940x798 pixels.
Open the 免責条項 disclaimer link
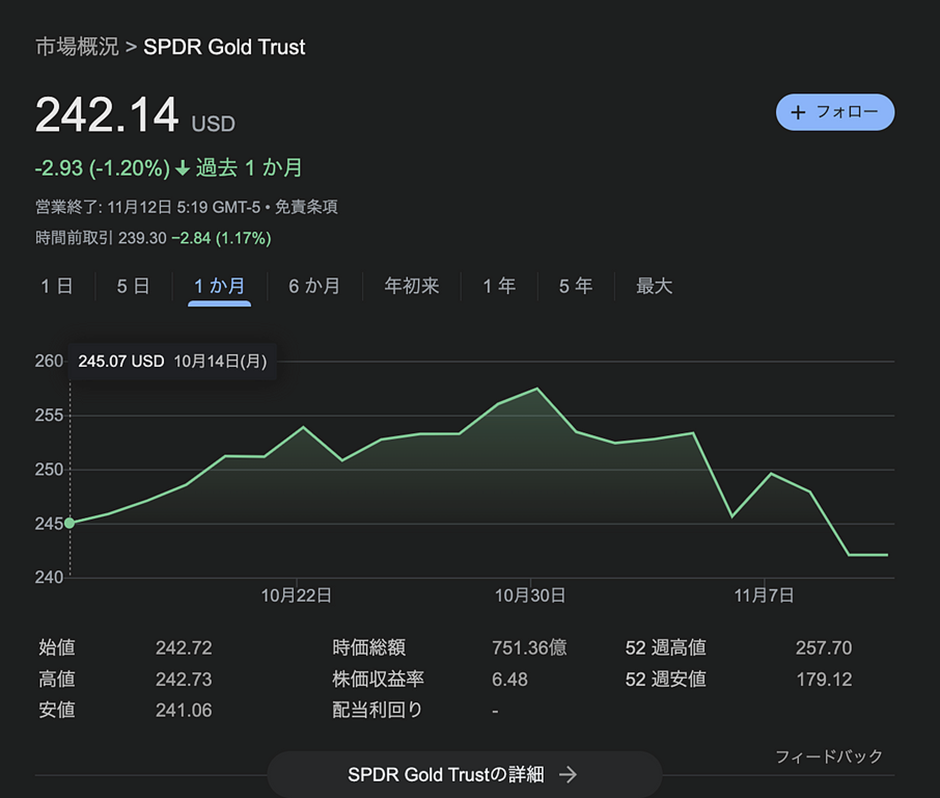tap(306, 207)
